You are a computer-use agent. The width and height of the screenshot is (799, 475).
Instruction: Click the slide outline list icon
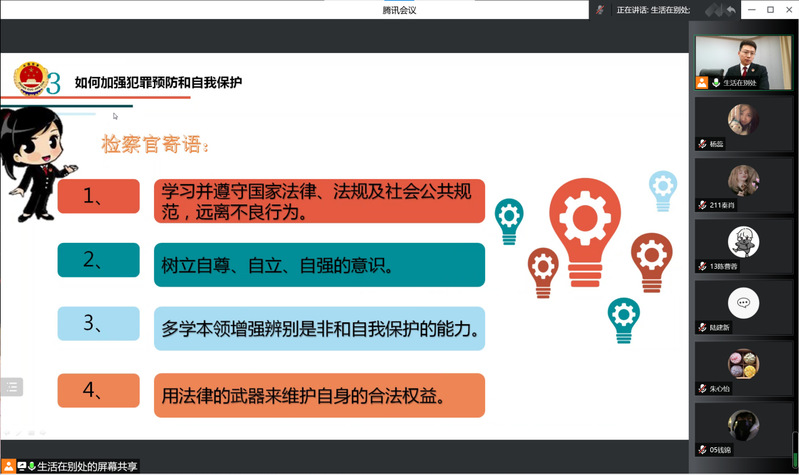11,387
